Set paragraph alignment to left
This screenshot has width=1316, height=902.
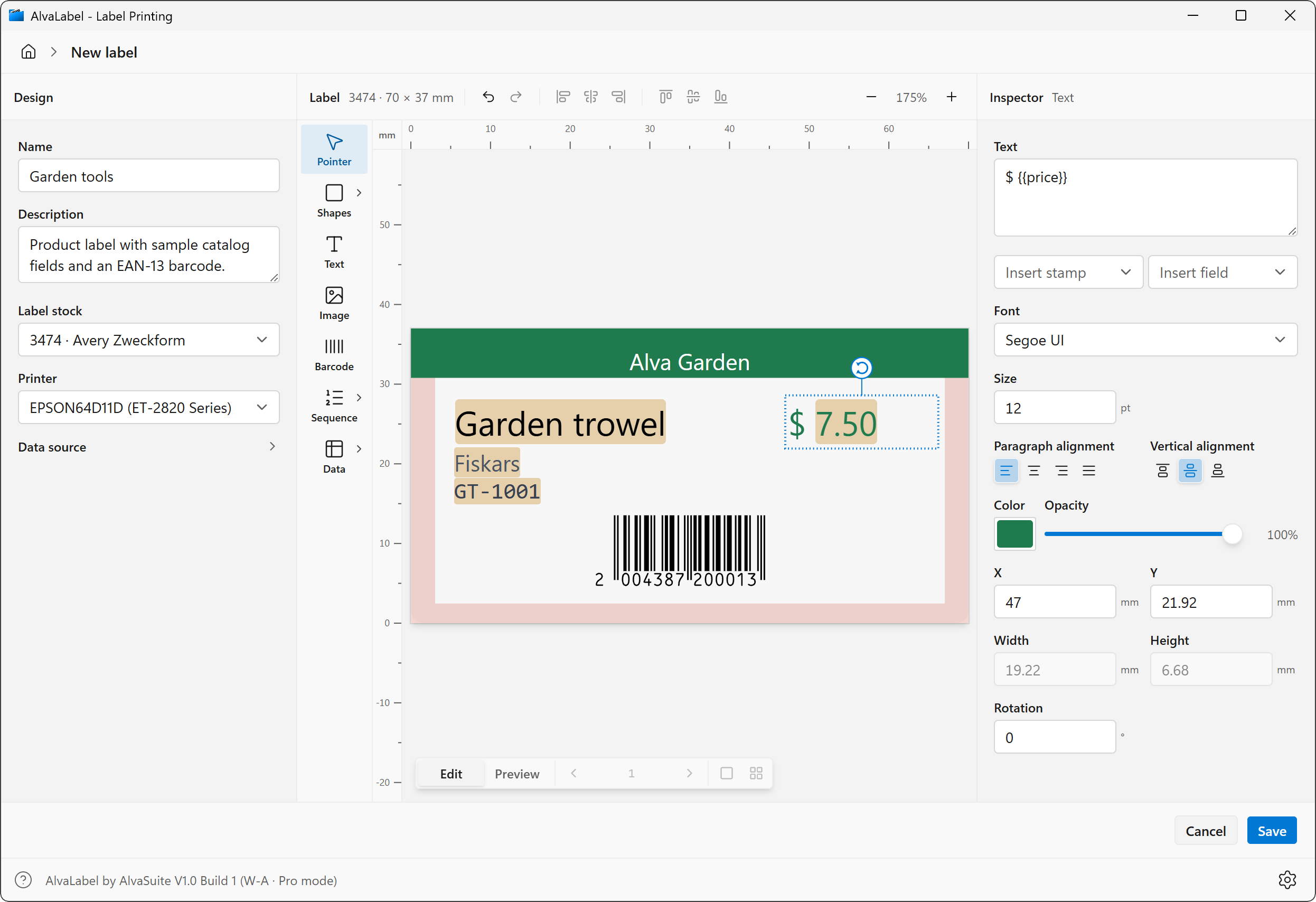coord(1006,471)
